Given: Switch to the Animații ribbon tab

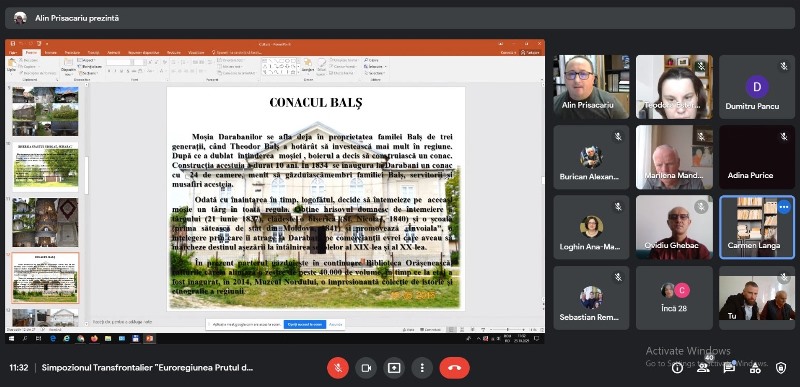Looking at the screenshot, I should [x=113, y=53].
